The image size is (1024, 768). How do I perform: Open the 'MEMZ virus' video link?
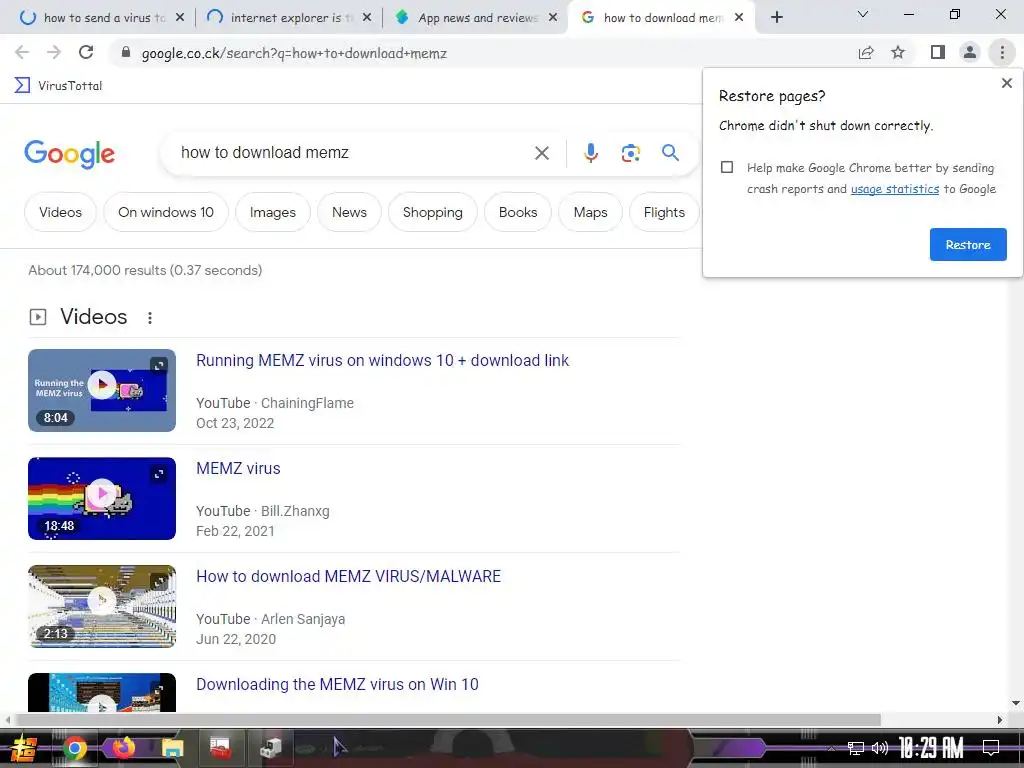pos(238,468)
